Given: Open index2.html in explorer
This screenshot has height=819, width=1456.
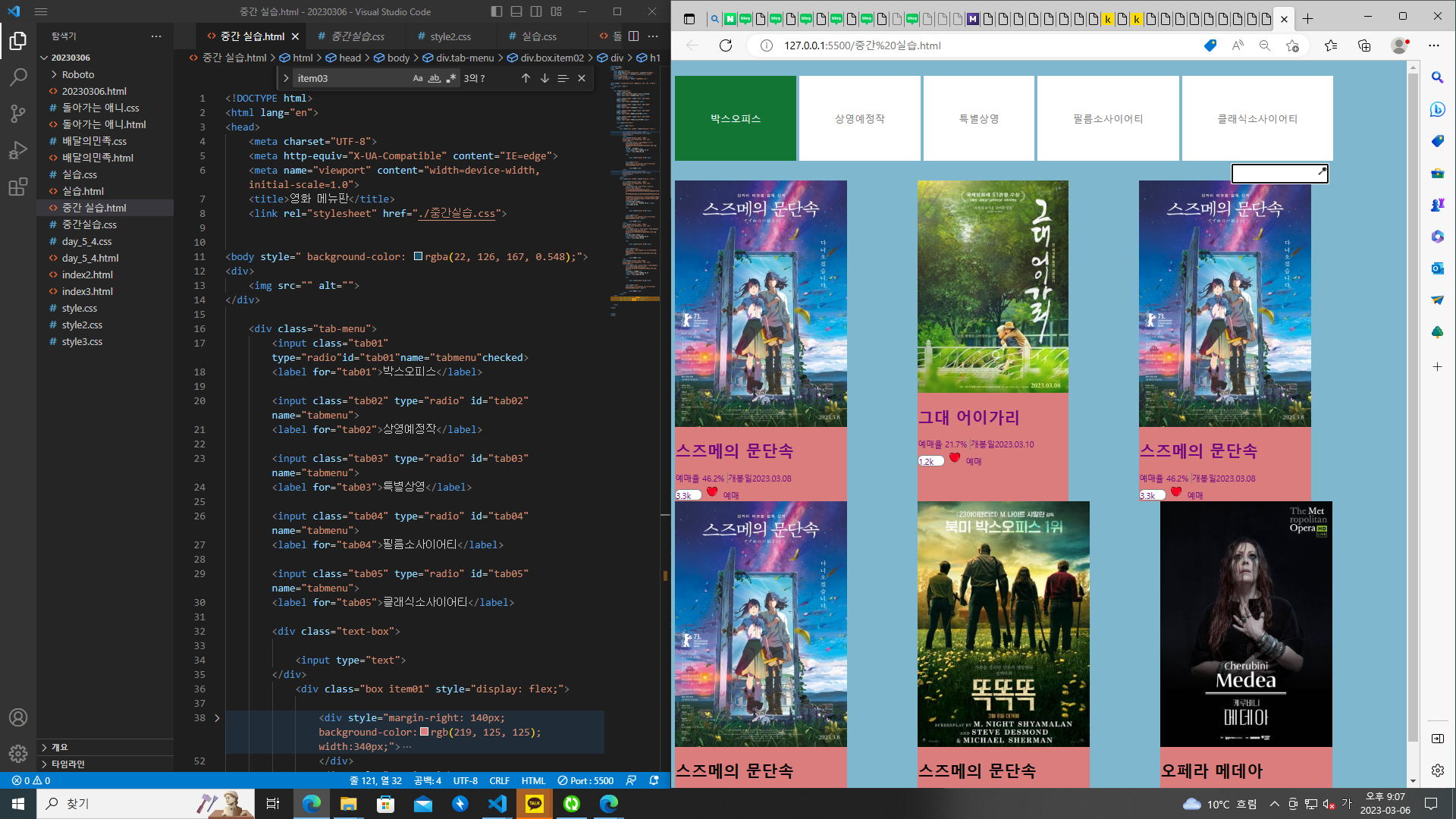Looking at the screenshot, I should click(x=87, y=275).
